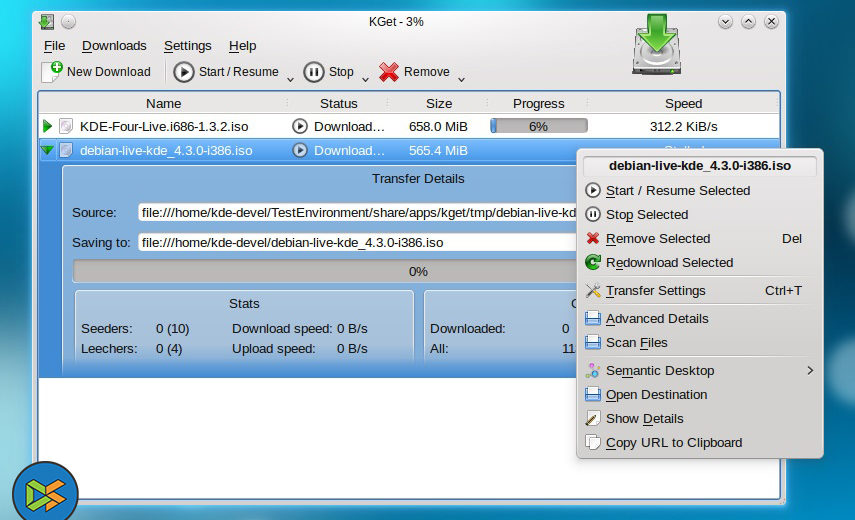
Task: Click the Source URL field
Action: 357,213
